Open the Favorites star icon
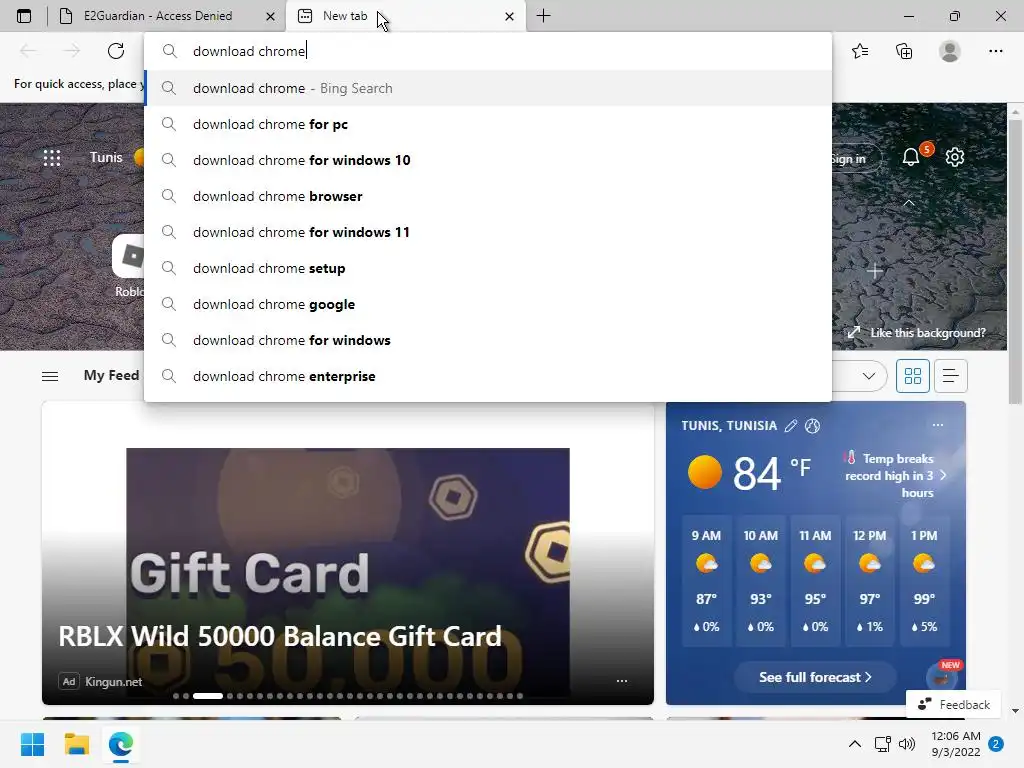 coord(860,51)
